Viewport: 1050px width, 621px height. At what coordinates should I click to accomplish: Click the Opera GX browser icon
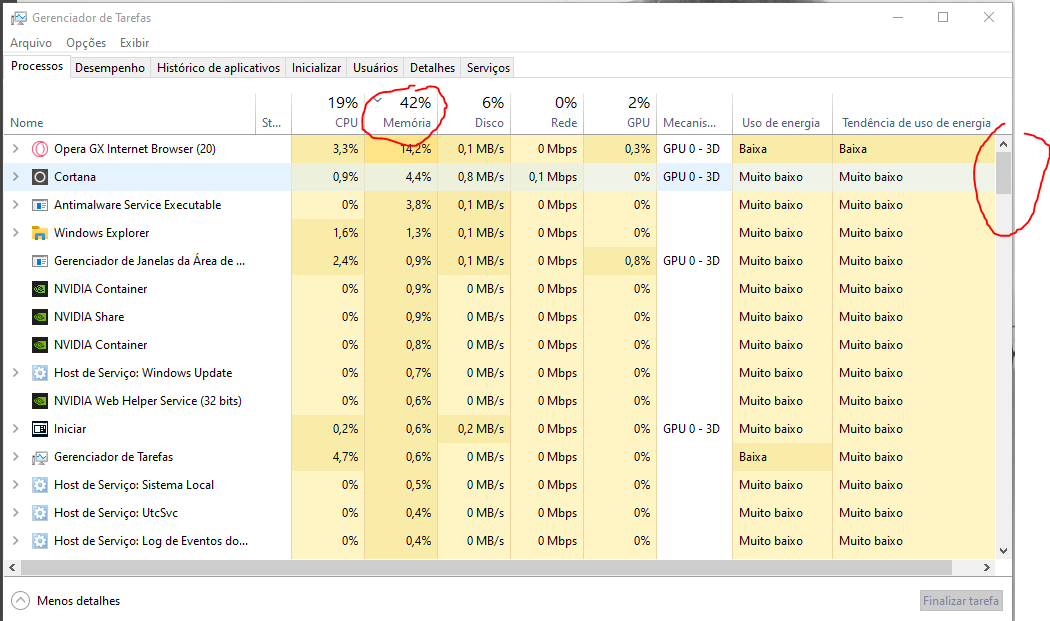point(40,149)
